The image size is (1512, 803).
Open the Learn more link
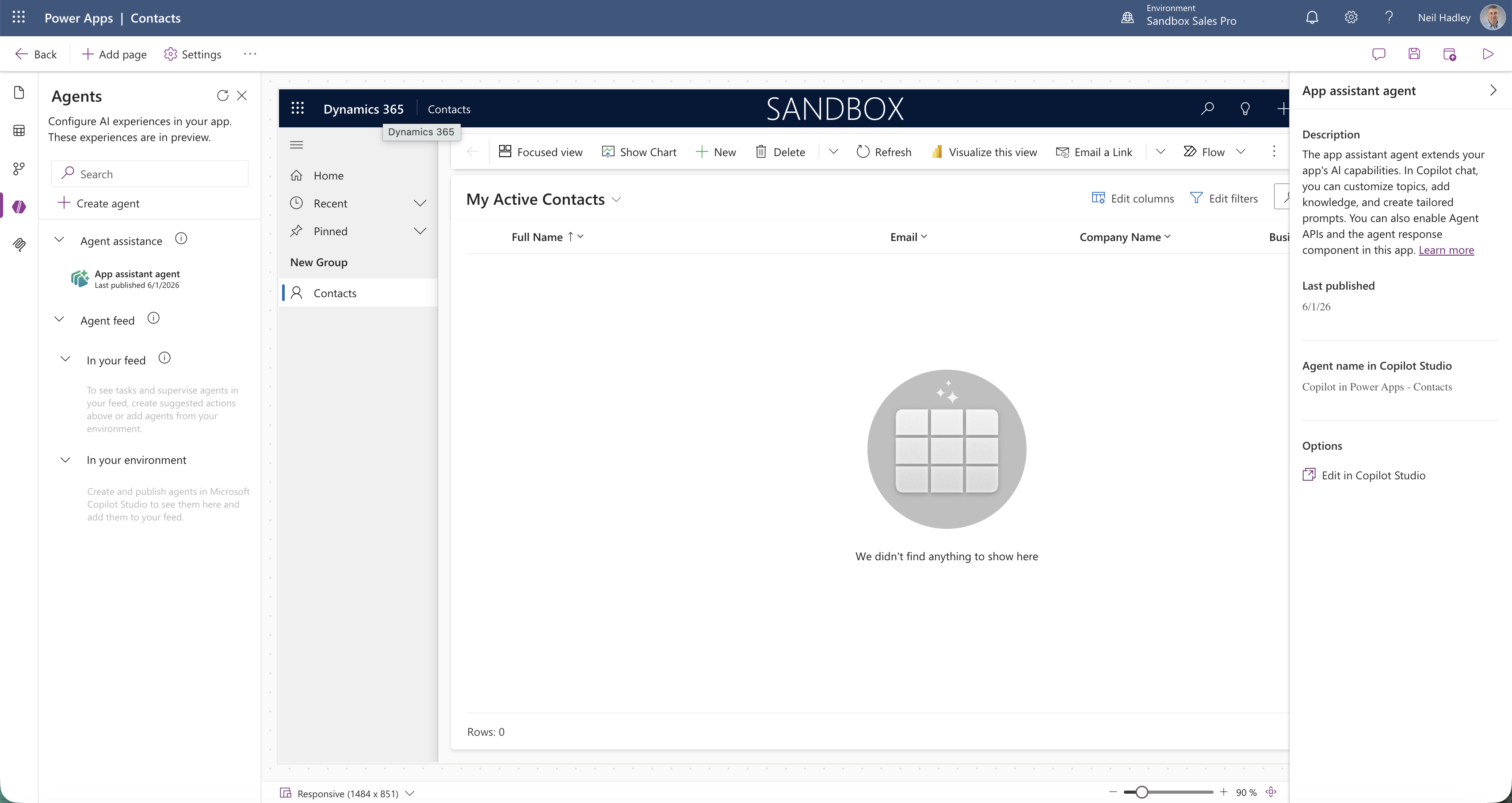1446,250
